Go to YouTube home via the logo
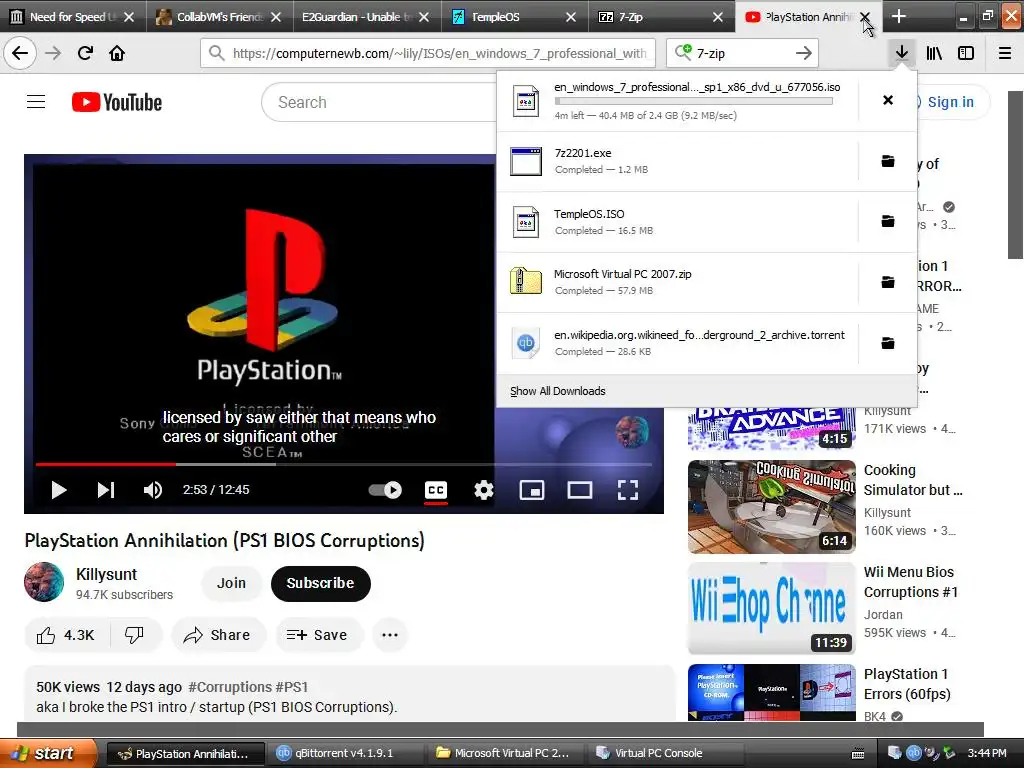 coord(117,102)
